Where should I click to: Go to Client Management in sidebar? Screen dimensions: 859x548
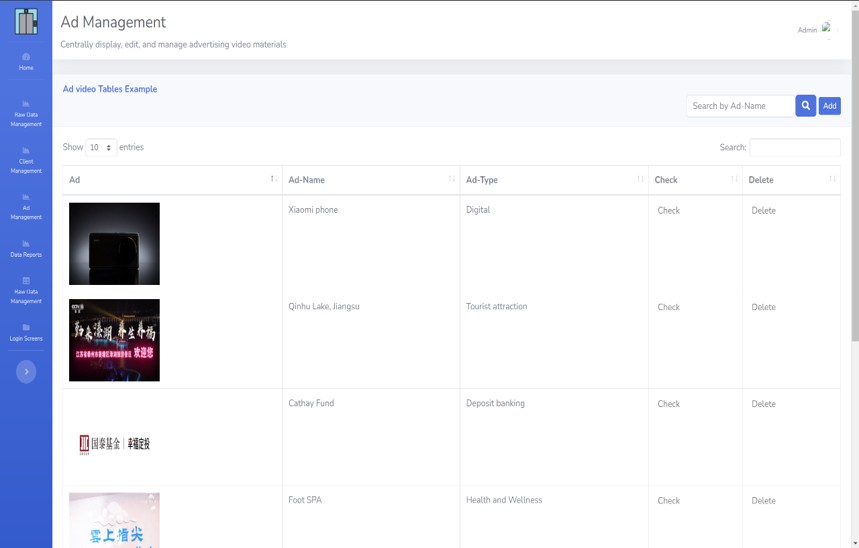[26, 160]
